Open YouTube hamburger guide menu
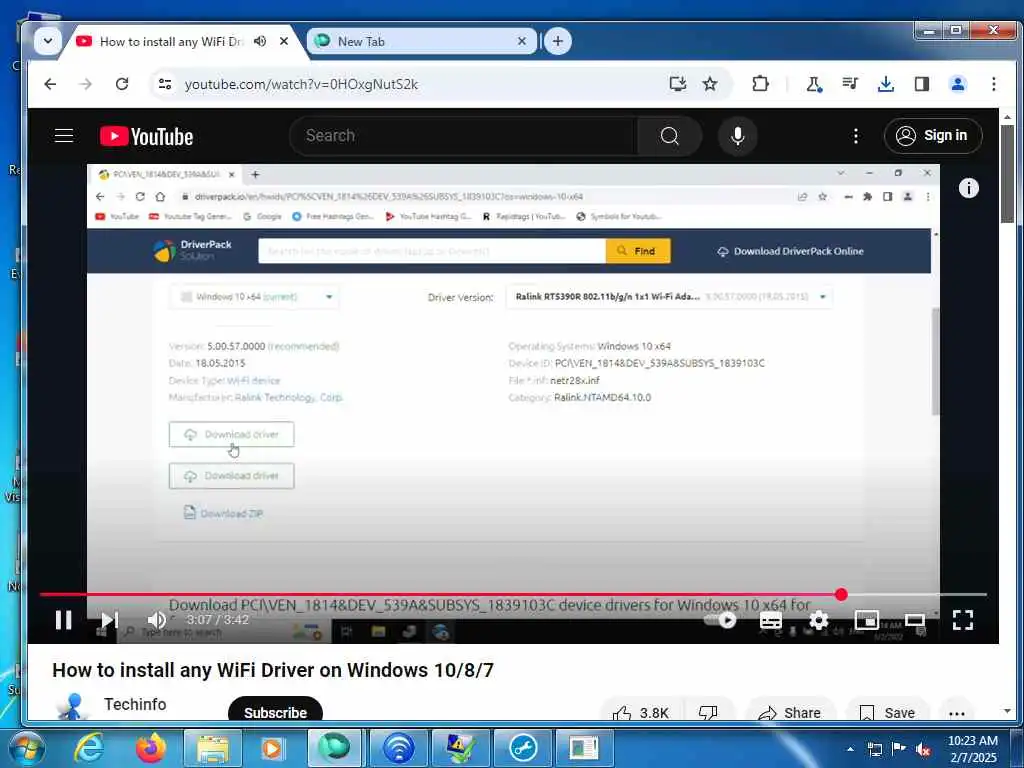 click(x=63, y=135)
